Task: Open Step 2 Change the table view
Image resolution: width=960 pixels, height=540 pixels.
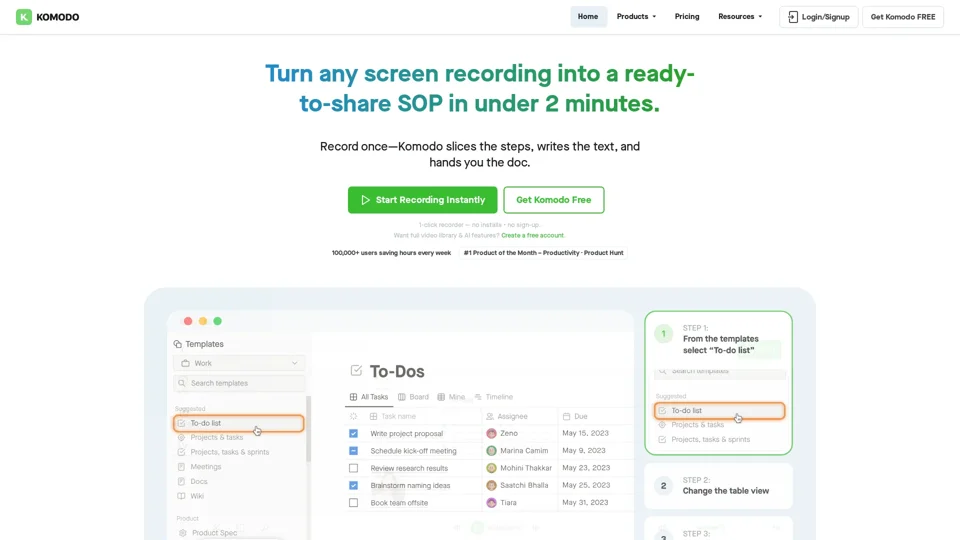Action: 718,486
